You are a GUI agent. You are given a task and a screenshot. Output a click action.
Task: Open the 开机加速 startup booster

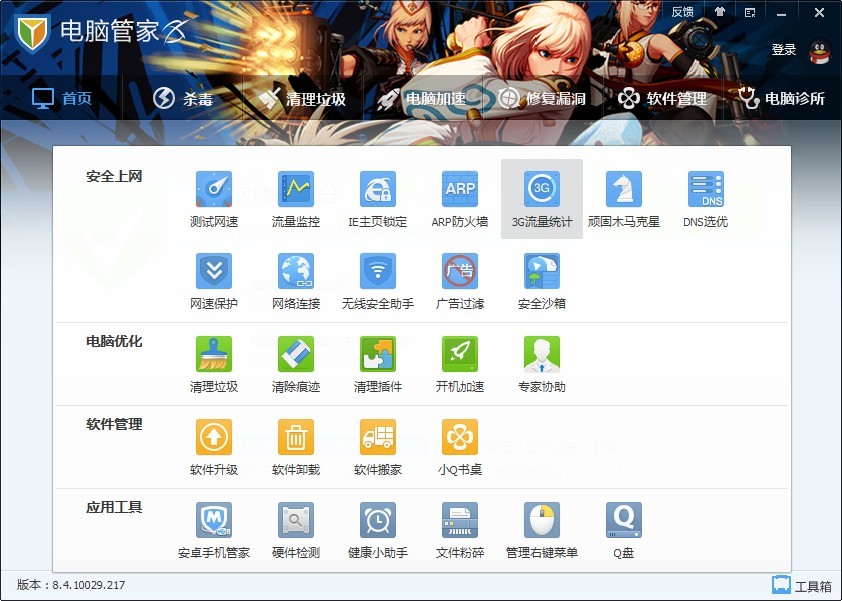pyautogui.click(x=460, y=354)
